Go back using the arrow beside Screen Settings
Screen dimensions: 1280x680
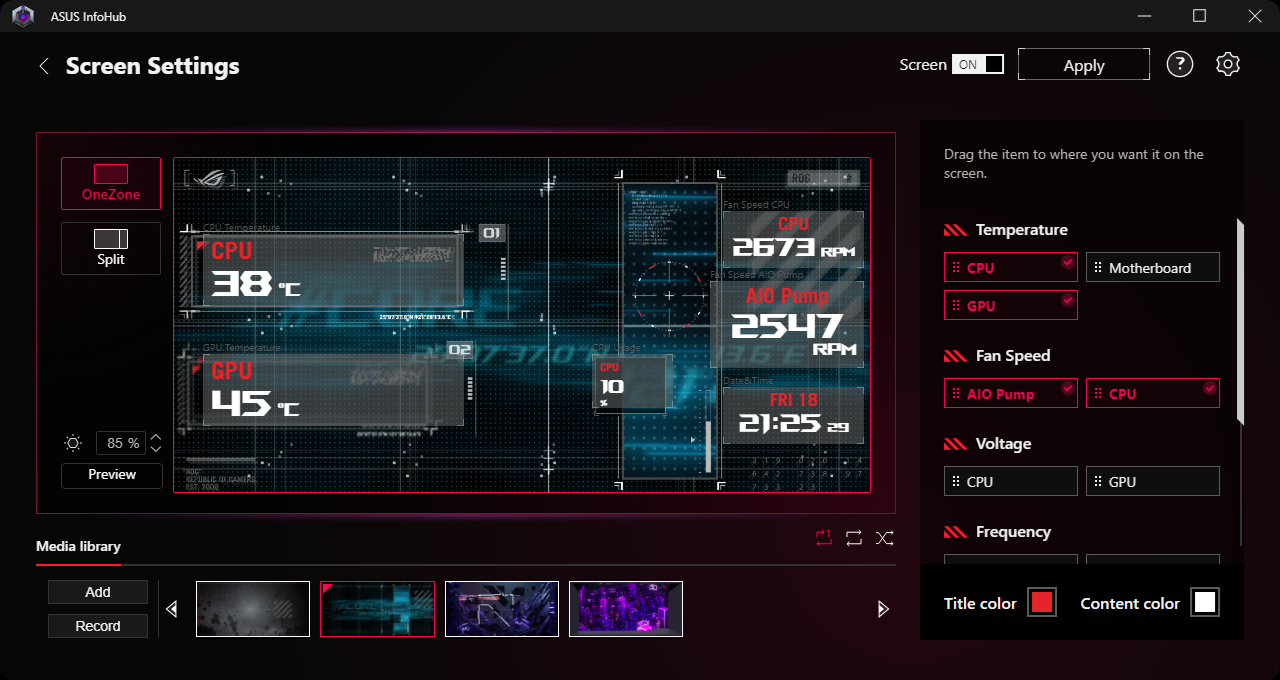point(44,66)
